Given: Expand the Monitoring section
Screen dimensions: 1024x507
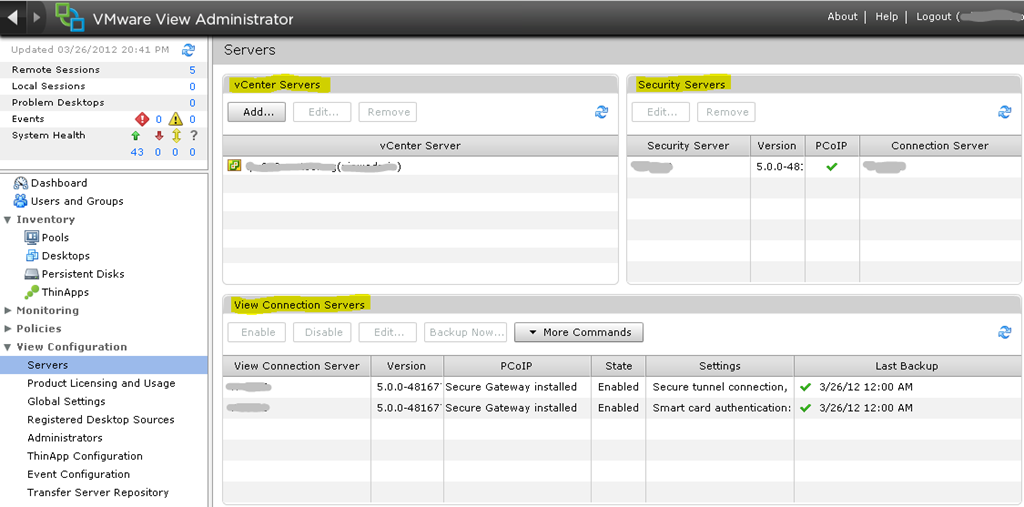Looking at the screenshot, I should click(x=9, y=311).
